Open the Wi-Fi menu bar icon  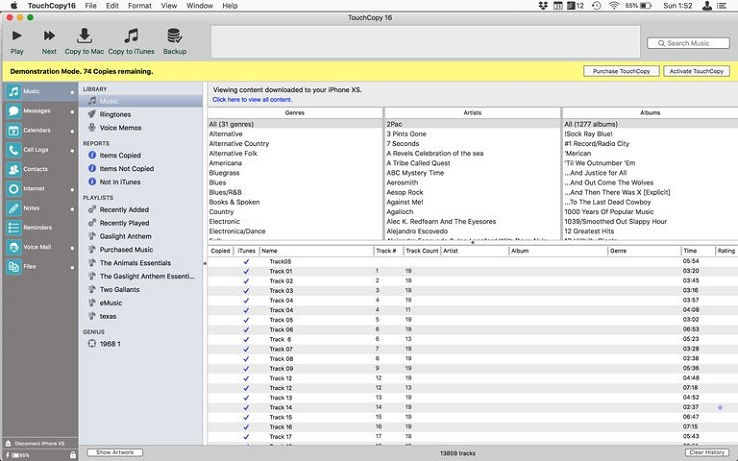pyautogui.click(x=614, y=6)
